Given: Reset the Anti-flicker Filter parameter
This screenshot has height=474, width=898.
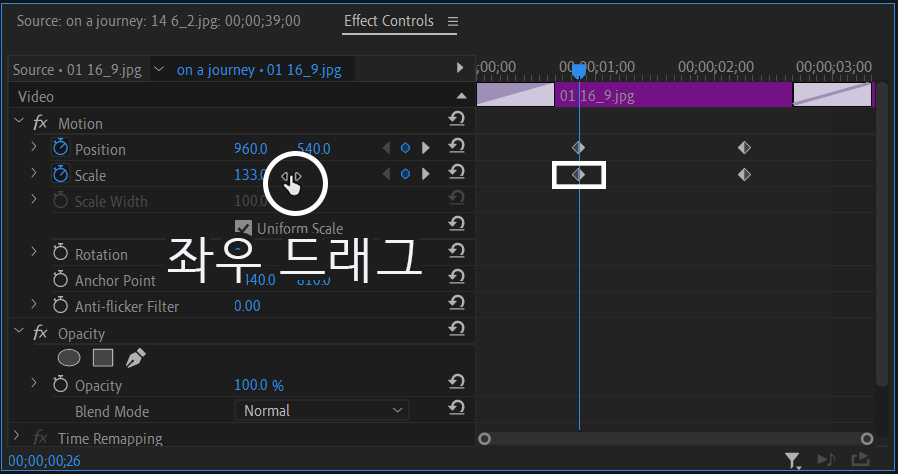Looking at the screenshot, I should coord(456,302).
